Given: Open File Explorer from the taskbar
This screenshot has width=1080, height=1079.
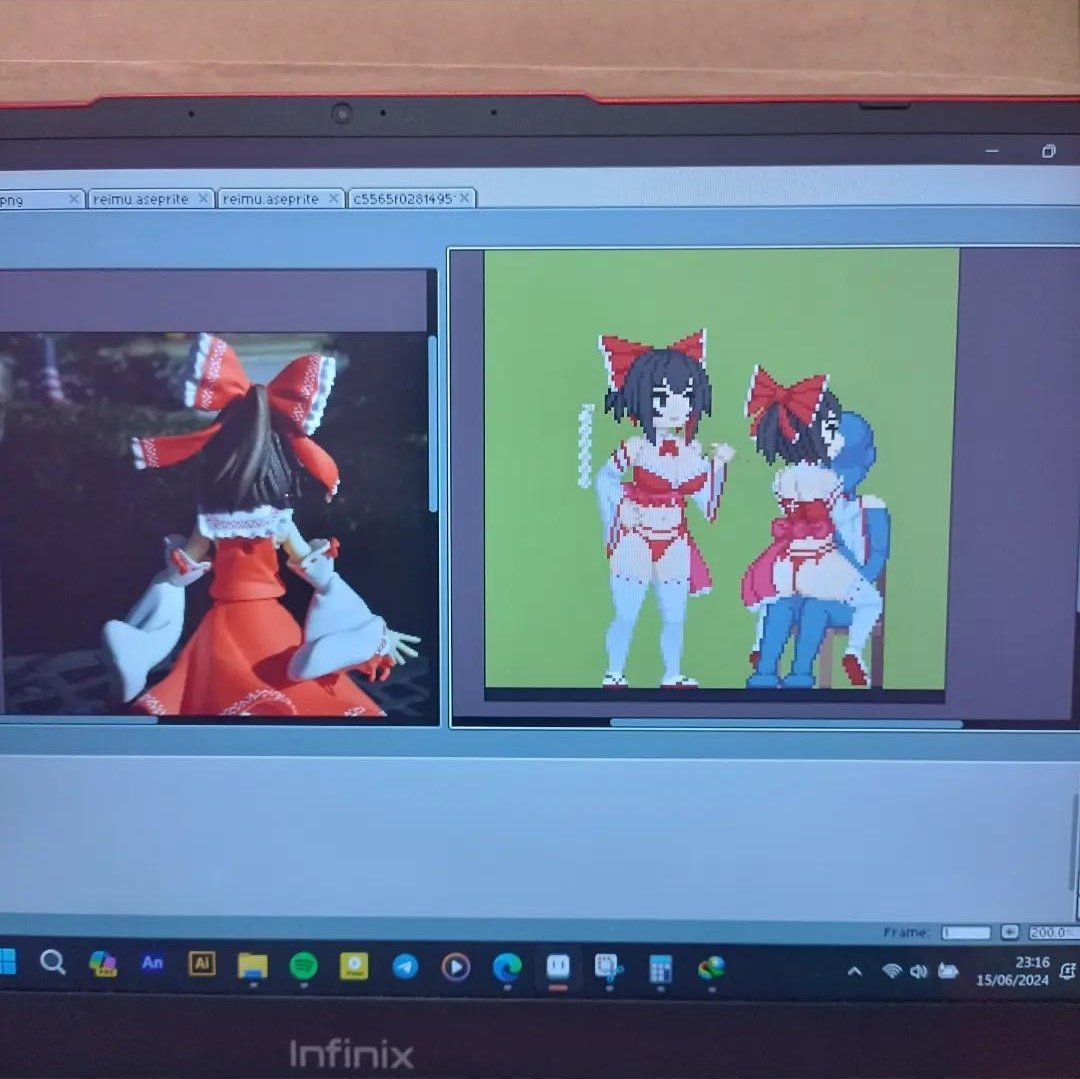Looking at the screenshot, I should (x=252, y=966).
